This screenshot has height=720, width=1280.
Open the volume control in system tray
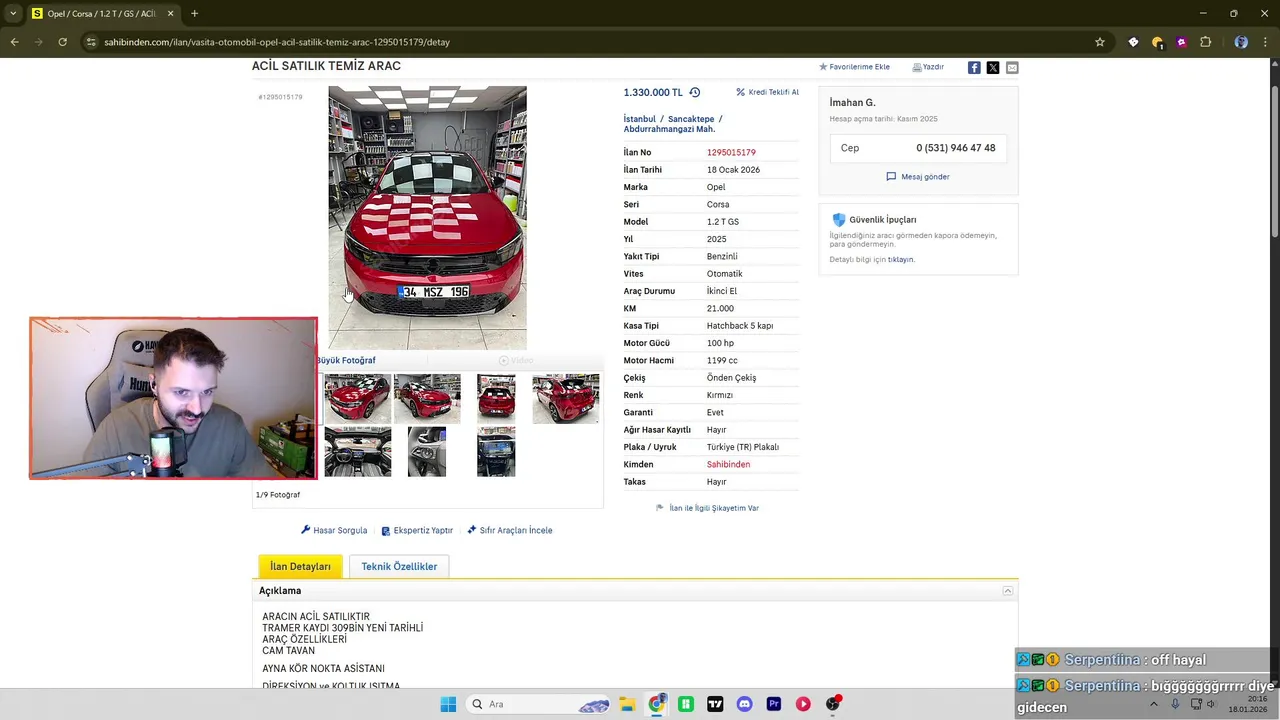click(x=1211, y=704)
